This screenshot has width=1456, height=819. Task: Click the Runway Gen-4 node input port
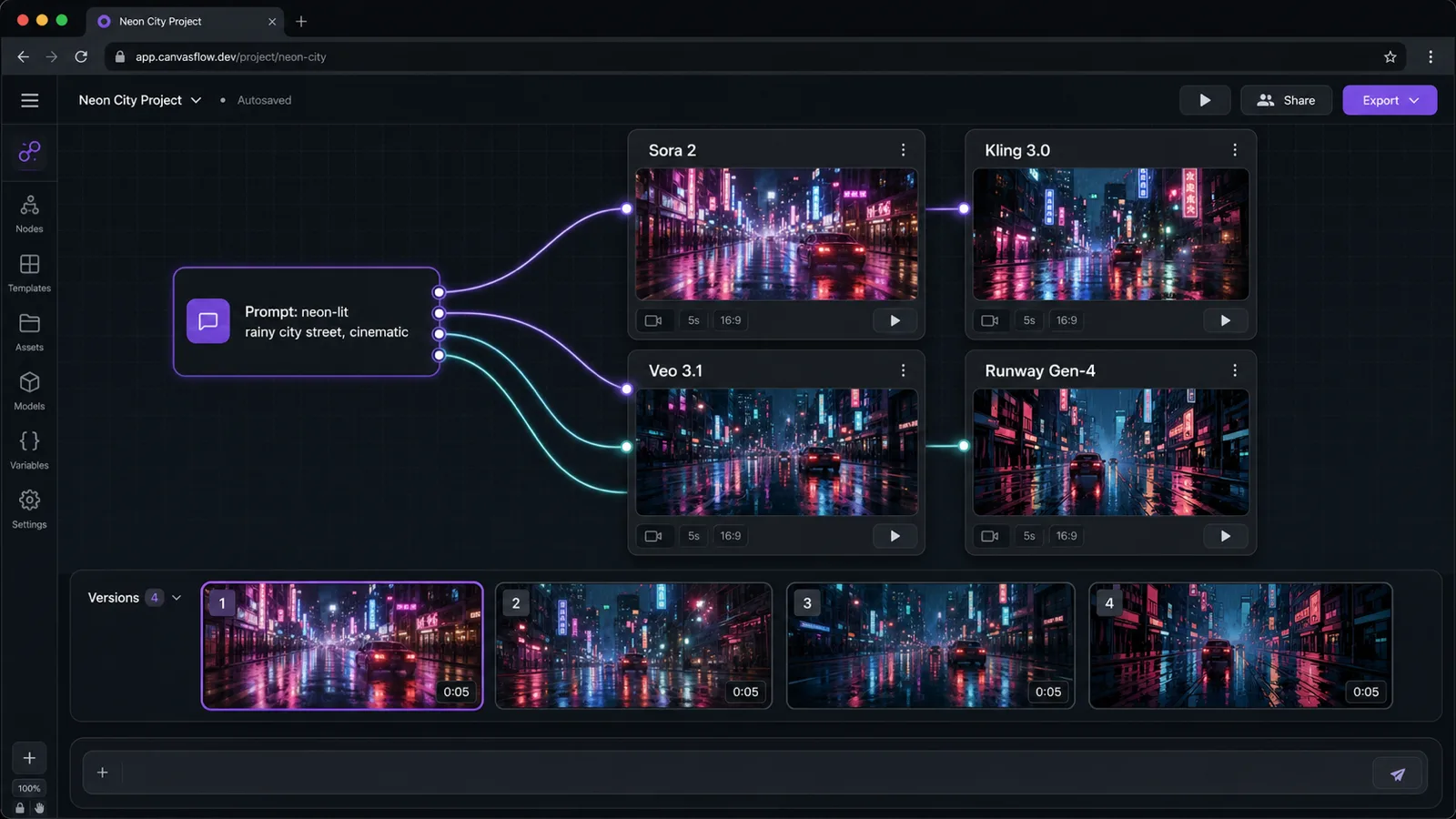(x=964, y=446)
